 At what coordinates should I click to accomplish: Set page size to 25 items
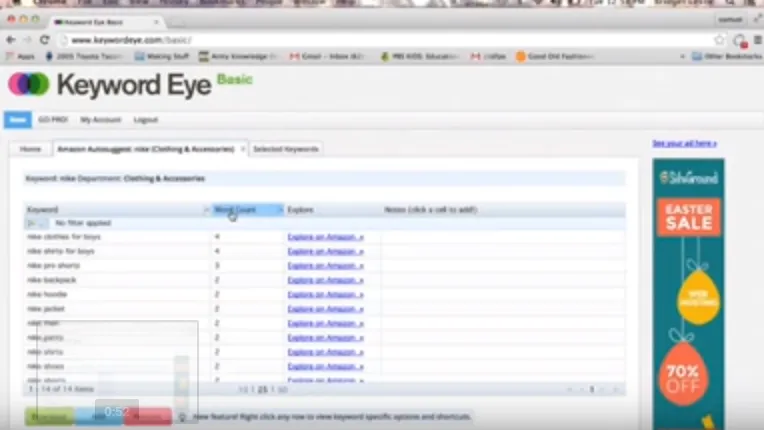(263, 390)
